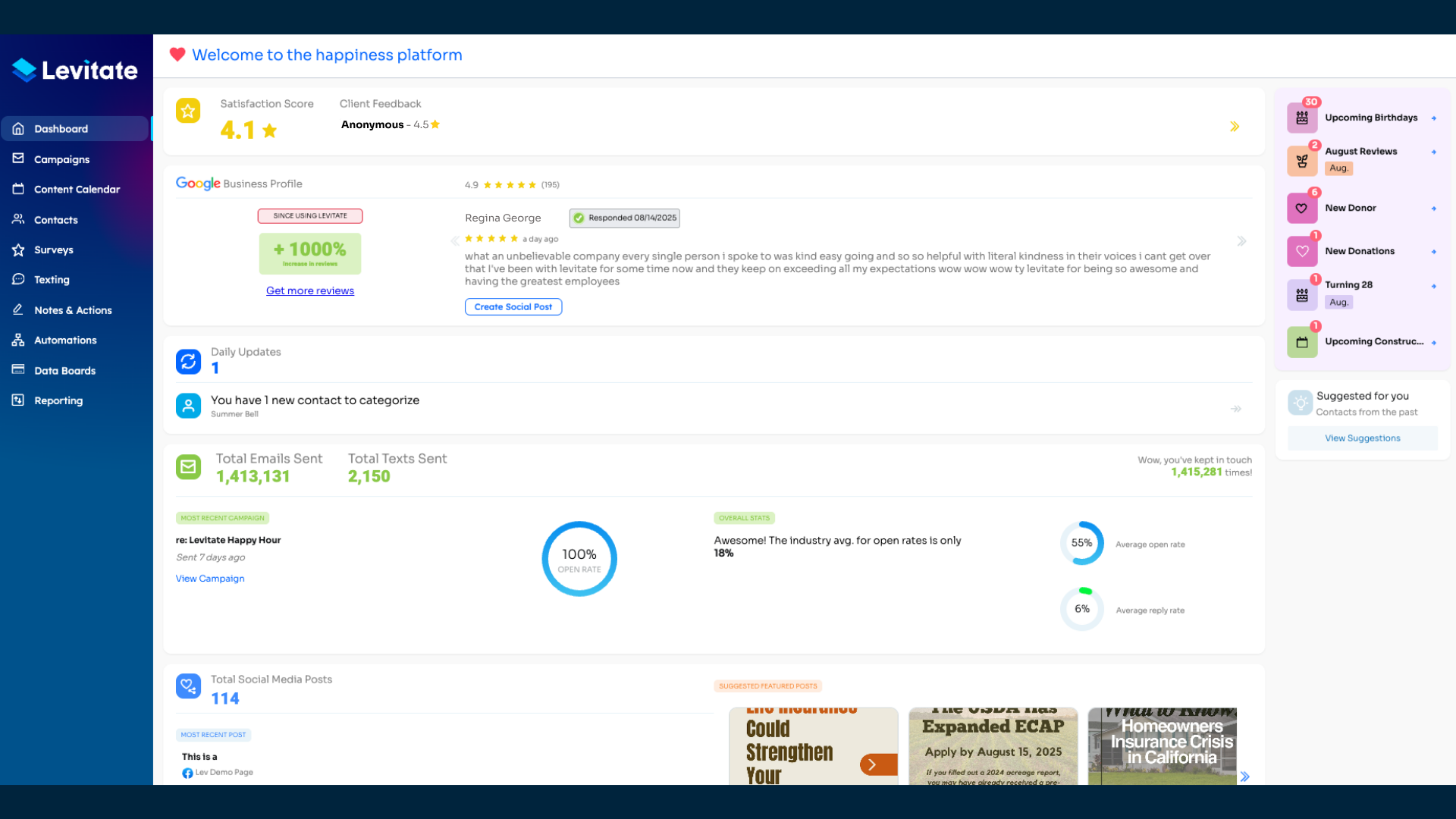
Task: Click re: Levitate Happy Hour campaign title
Action: click(228, 541)
